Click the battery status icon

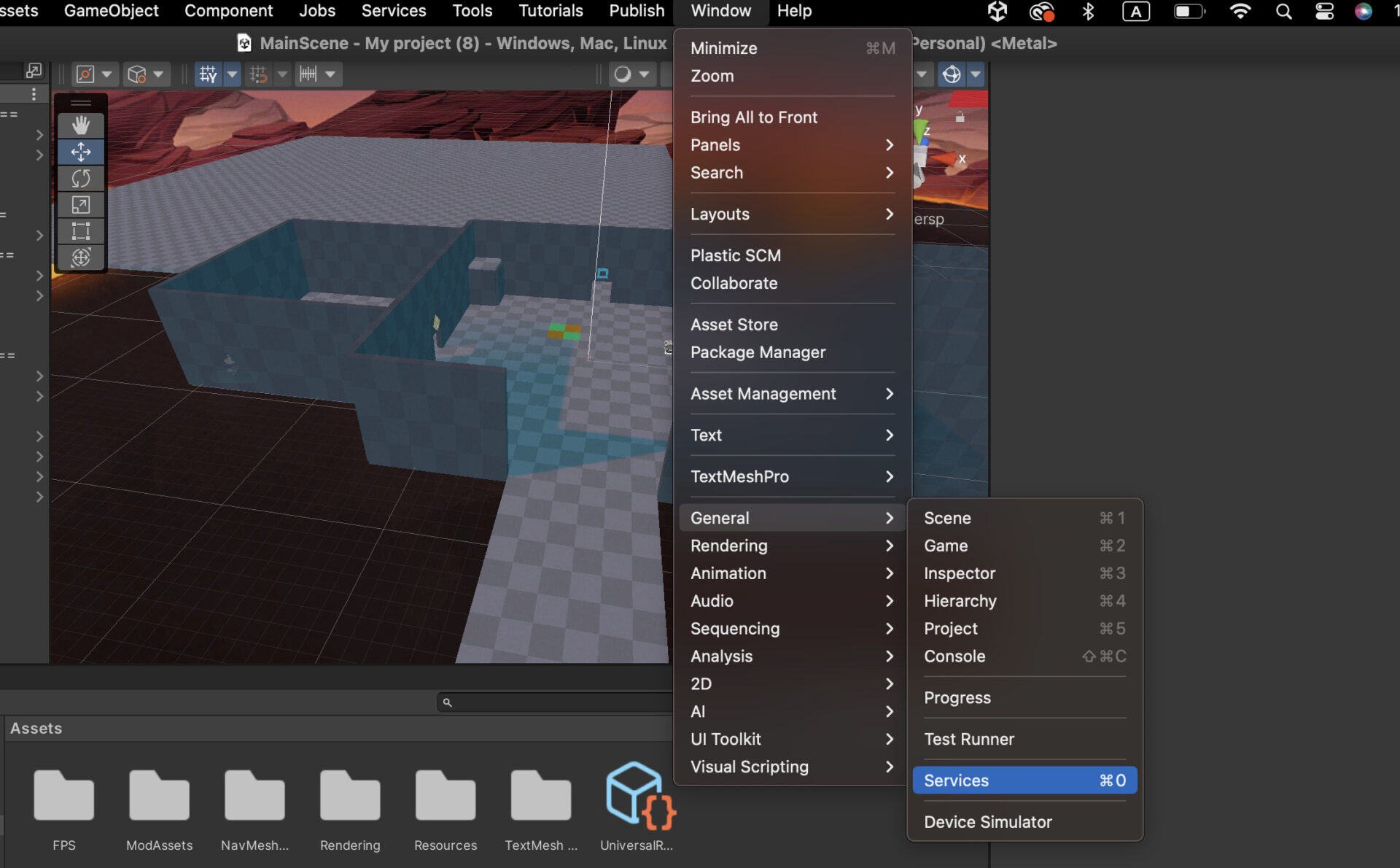[1189, 11]
